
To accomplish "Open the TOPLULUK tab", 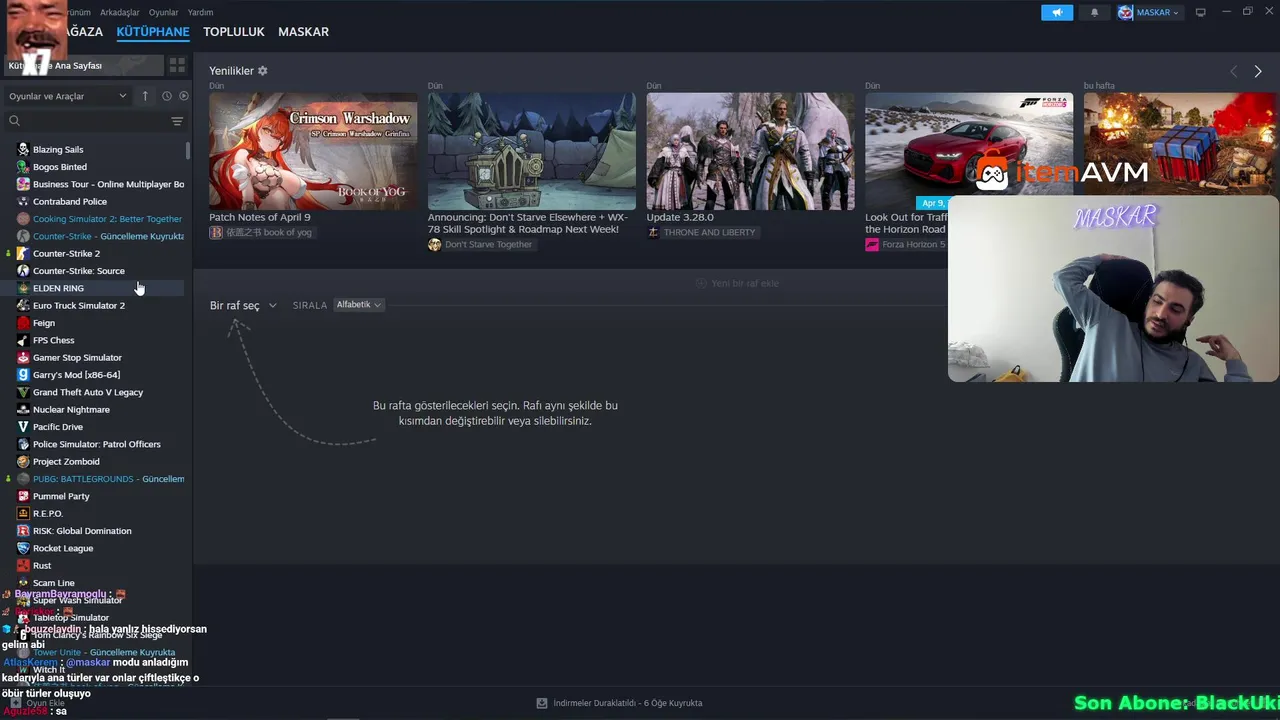I will point(234,32).
